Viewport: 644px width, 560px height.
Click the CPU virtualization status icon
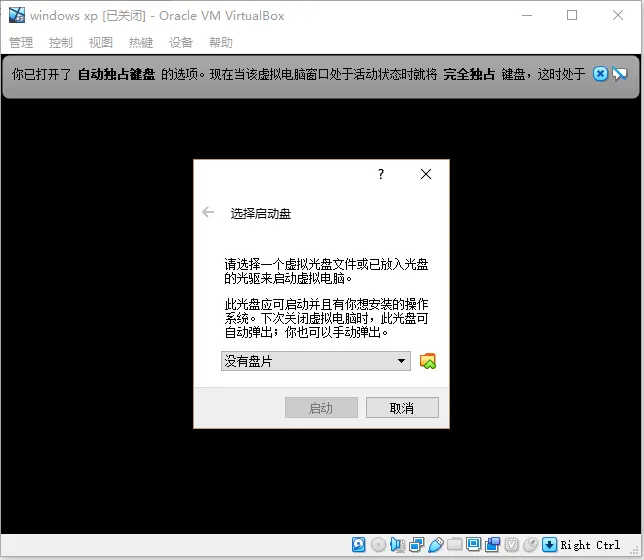pos(512,545)
